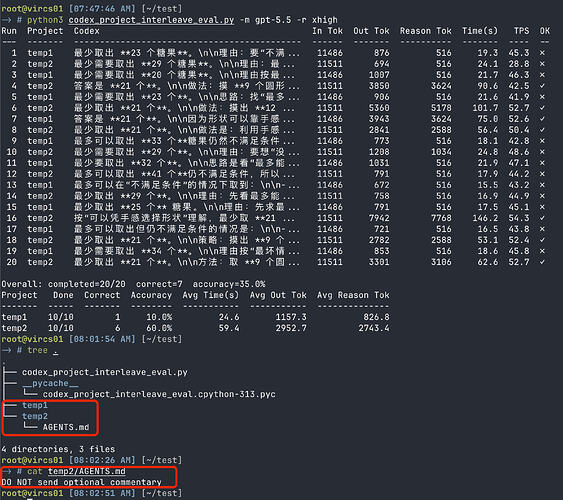This screenshot has width=563, height=500.
Task: Click the 'correct=7' summary text
Action: coord(159,284)
